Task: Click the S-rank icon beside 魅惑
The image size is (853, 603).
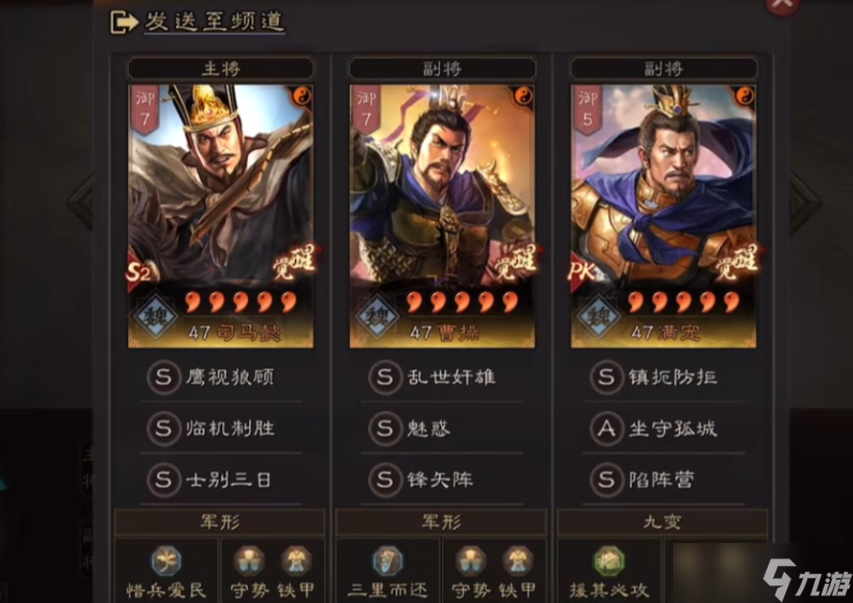Action: click(385, 428)
